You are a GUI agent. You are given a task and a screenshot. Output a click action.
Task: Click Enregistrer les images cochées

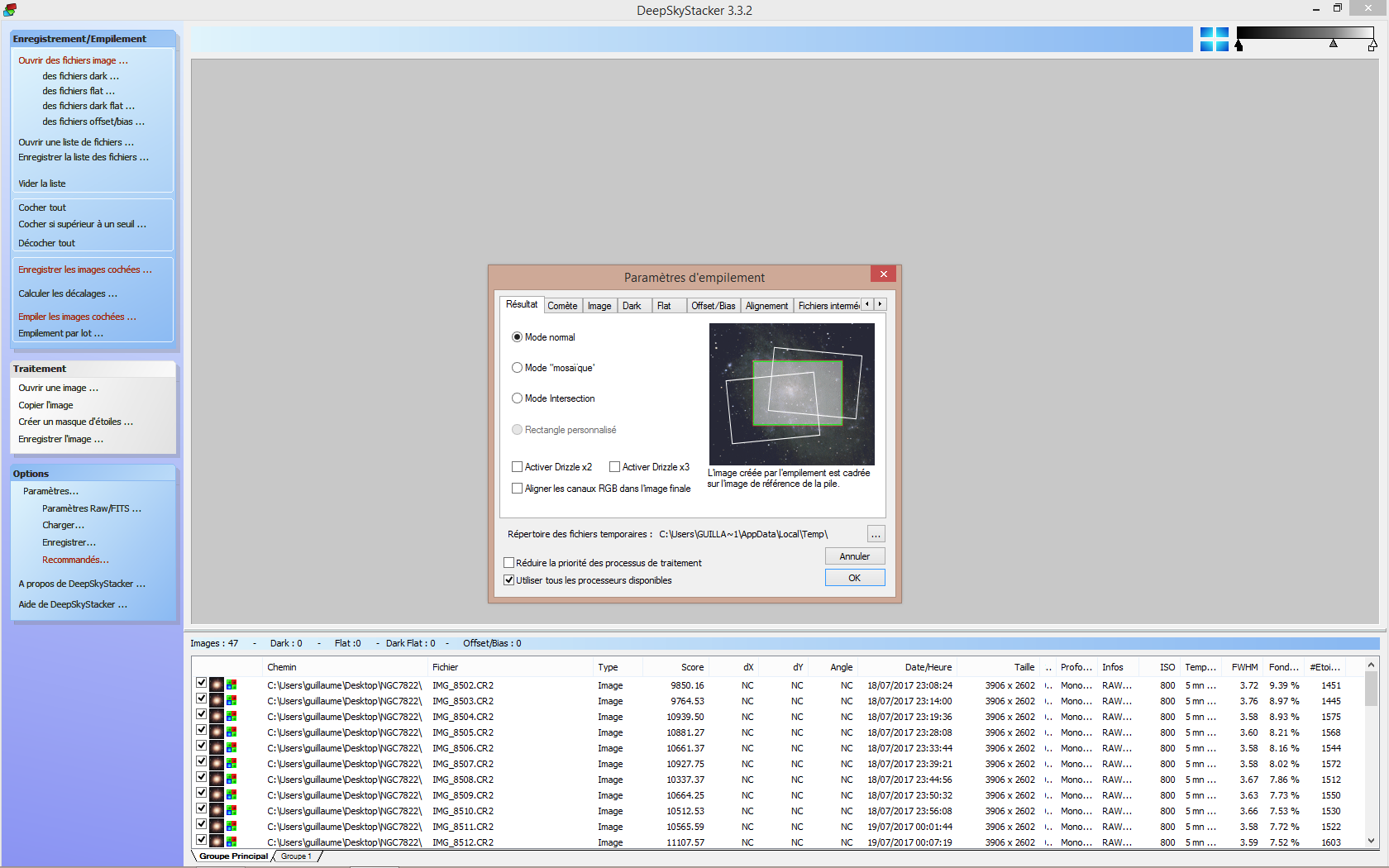85,269
